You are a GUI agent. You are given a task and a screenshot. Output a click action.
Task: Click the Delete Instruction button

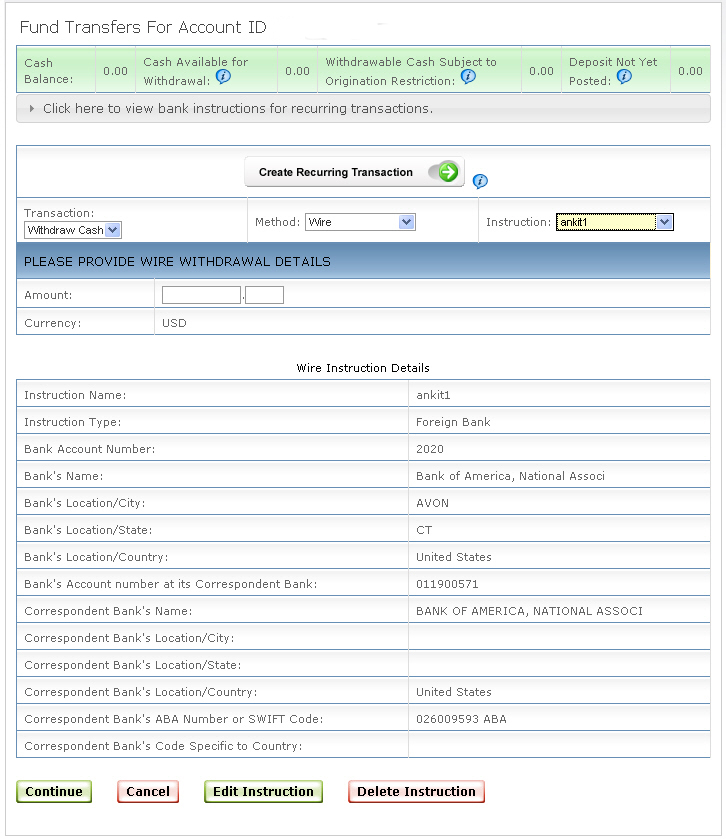point(416,791)
